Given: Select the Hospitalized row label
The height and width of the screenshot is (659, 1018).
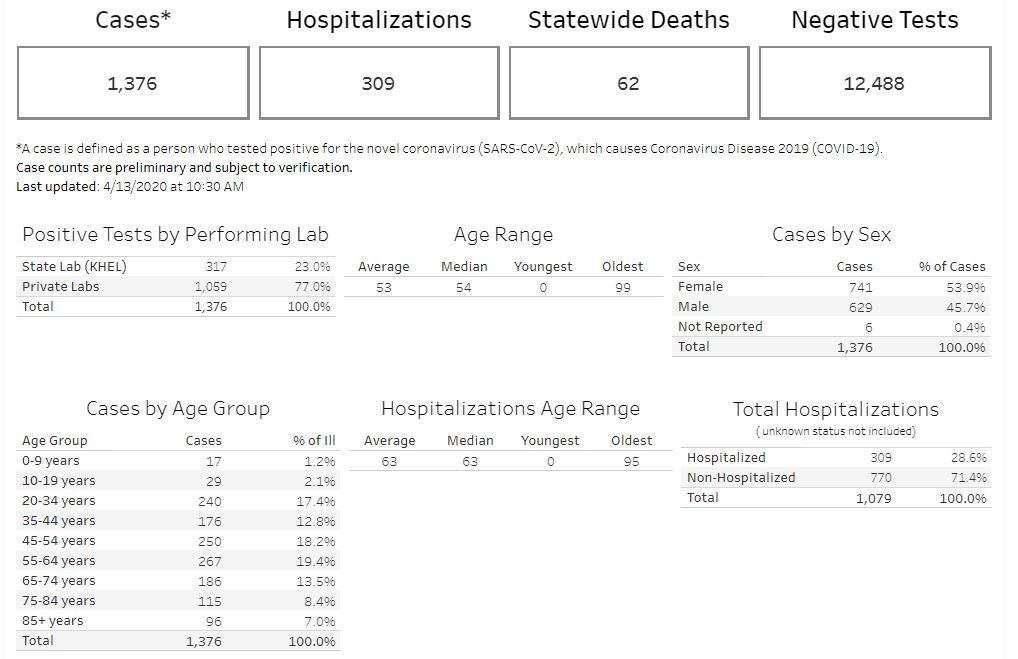Looking at the screenshot, I should pyautogui.click(x=726, y=458).
